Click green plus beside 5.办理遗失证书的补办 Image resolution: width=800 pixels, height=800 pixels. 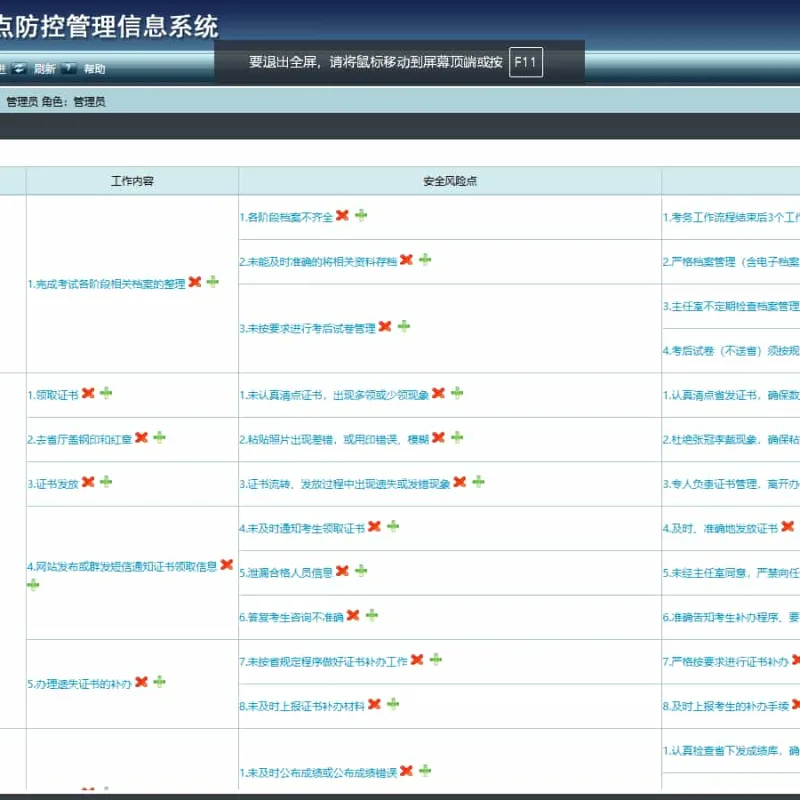point(160,682)
